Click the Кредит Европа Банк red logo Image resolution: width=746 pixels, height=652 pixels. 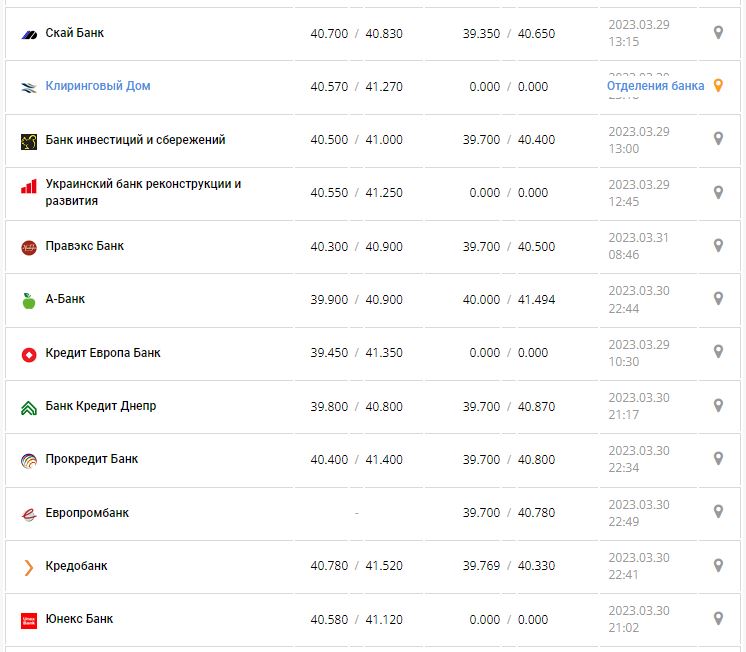point(29,354)
